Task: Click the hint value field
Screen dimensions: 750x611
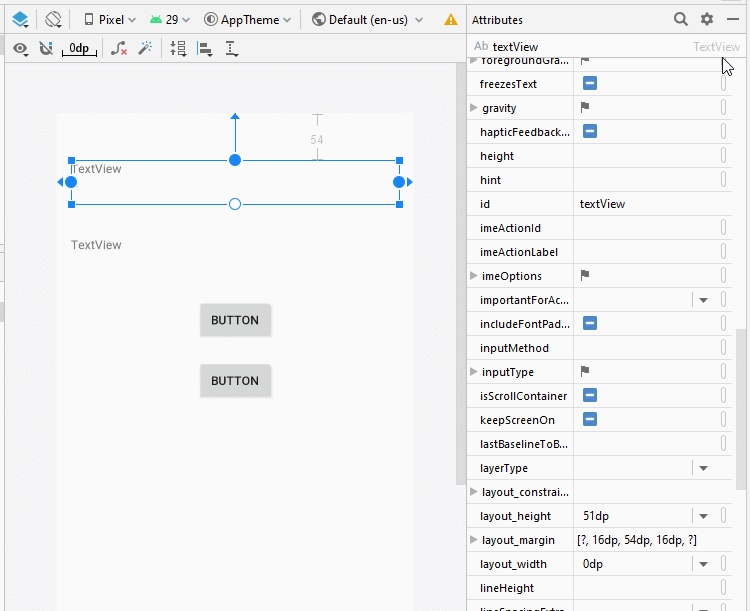Action: tap(647, 180)
